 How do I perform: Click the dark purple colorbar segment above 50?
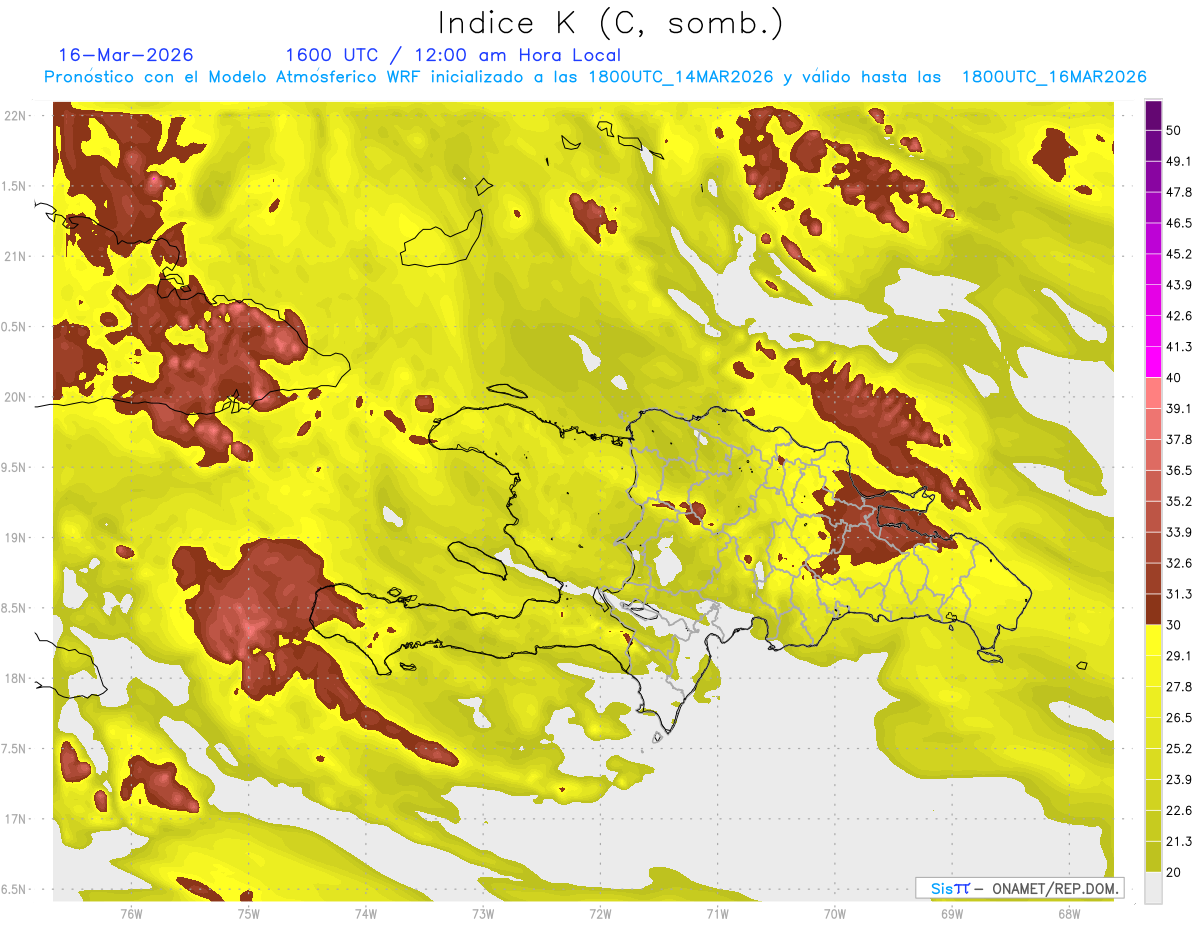pos(1154,117)
